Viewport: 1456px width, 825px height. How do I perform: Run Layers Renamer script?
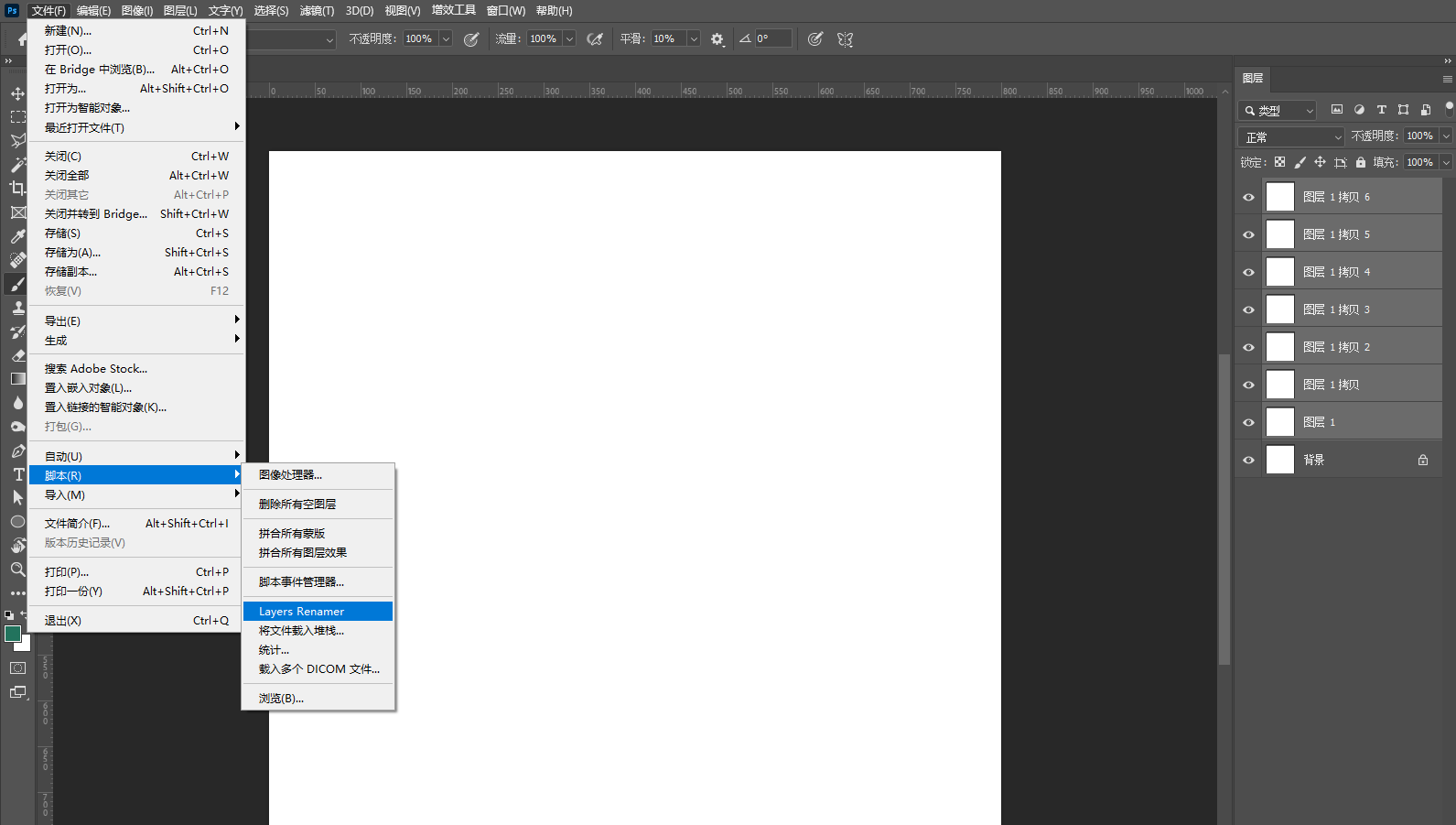318,611
